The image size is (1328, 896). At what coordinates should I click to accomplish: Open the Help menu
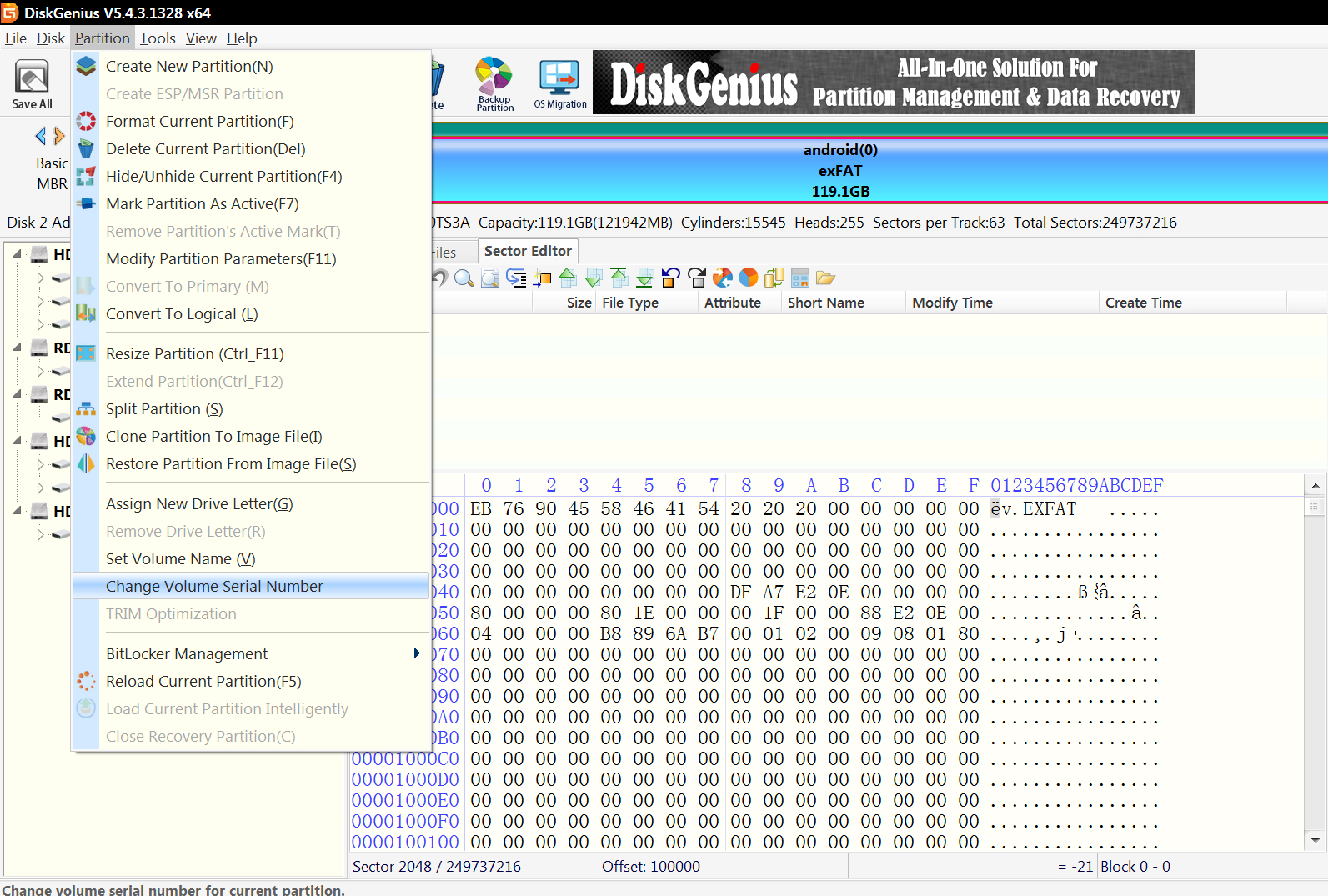coord(242,38)
